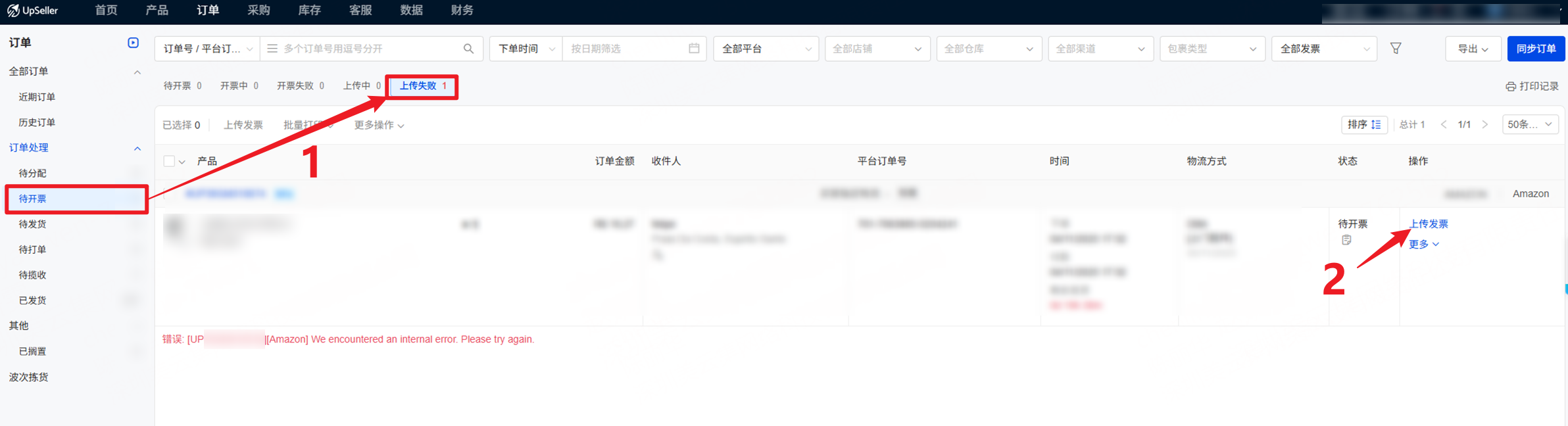Open the 库存 top menu

pyautogui.click(x=309, y=11)
